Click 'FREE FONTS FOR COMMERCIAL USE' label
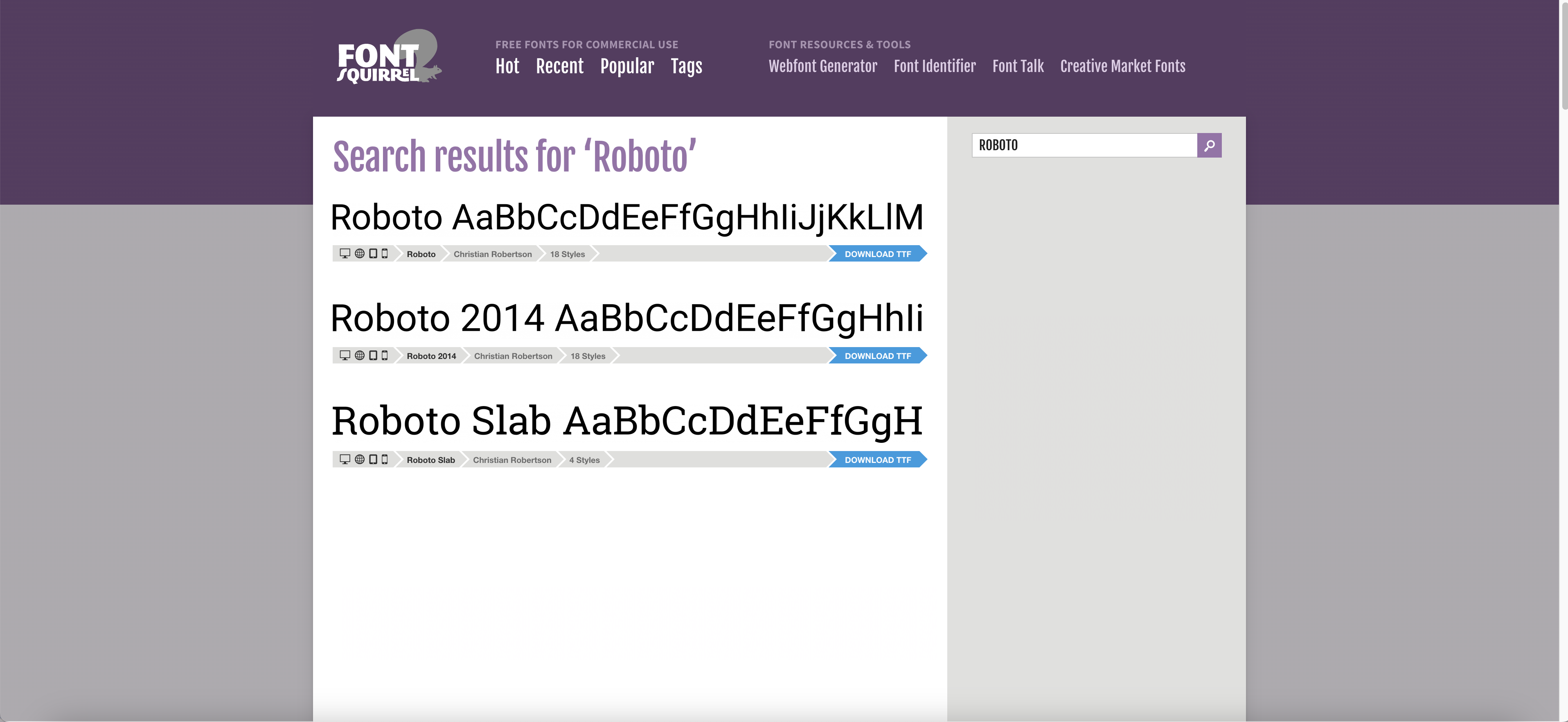Image resolution: width=1568 pixels, height=722 pixels. click(587, 45)
